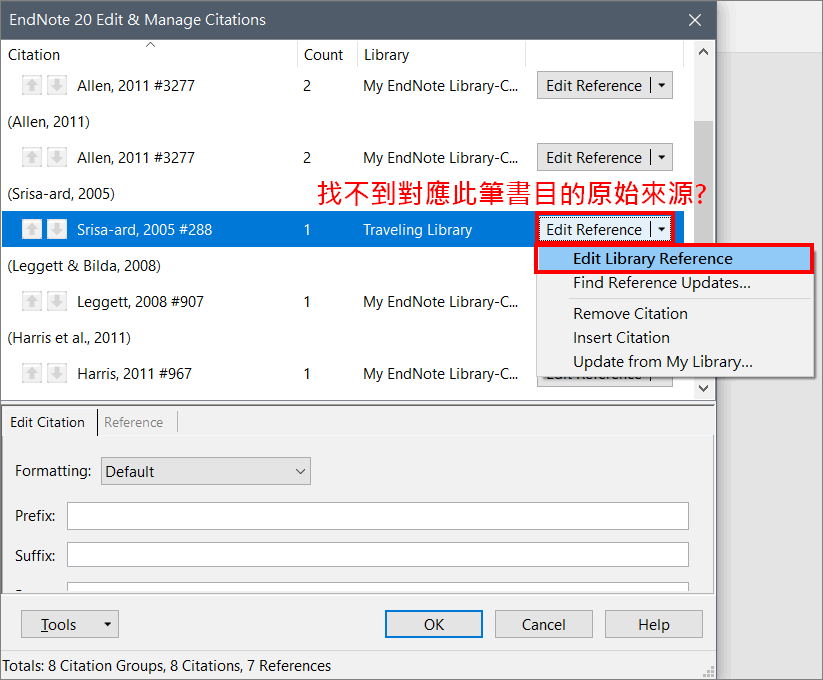823x680 pixels.
Task: Click the Totals status bar text
Action: tap(166, 666)
